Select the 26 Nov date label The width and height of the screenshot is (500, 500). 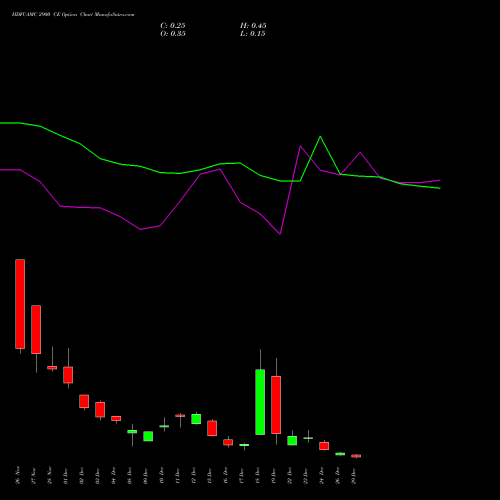coord(18,475)
